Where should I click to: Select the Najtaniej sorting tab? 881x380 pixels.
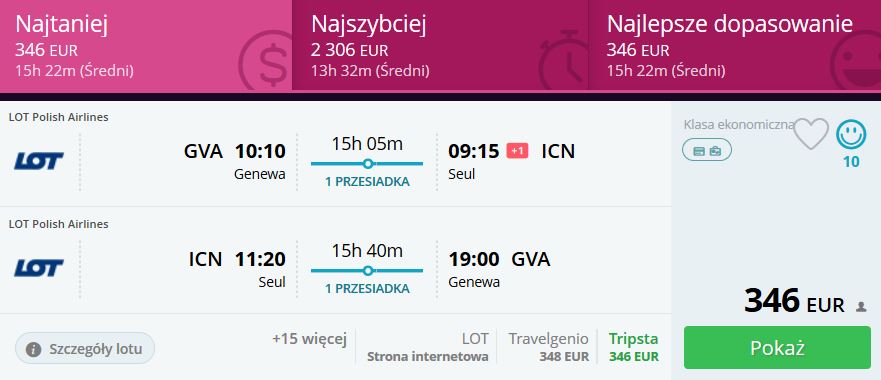(x=146, y=45)
